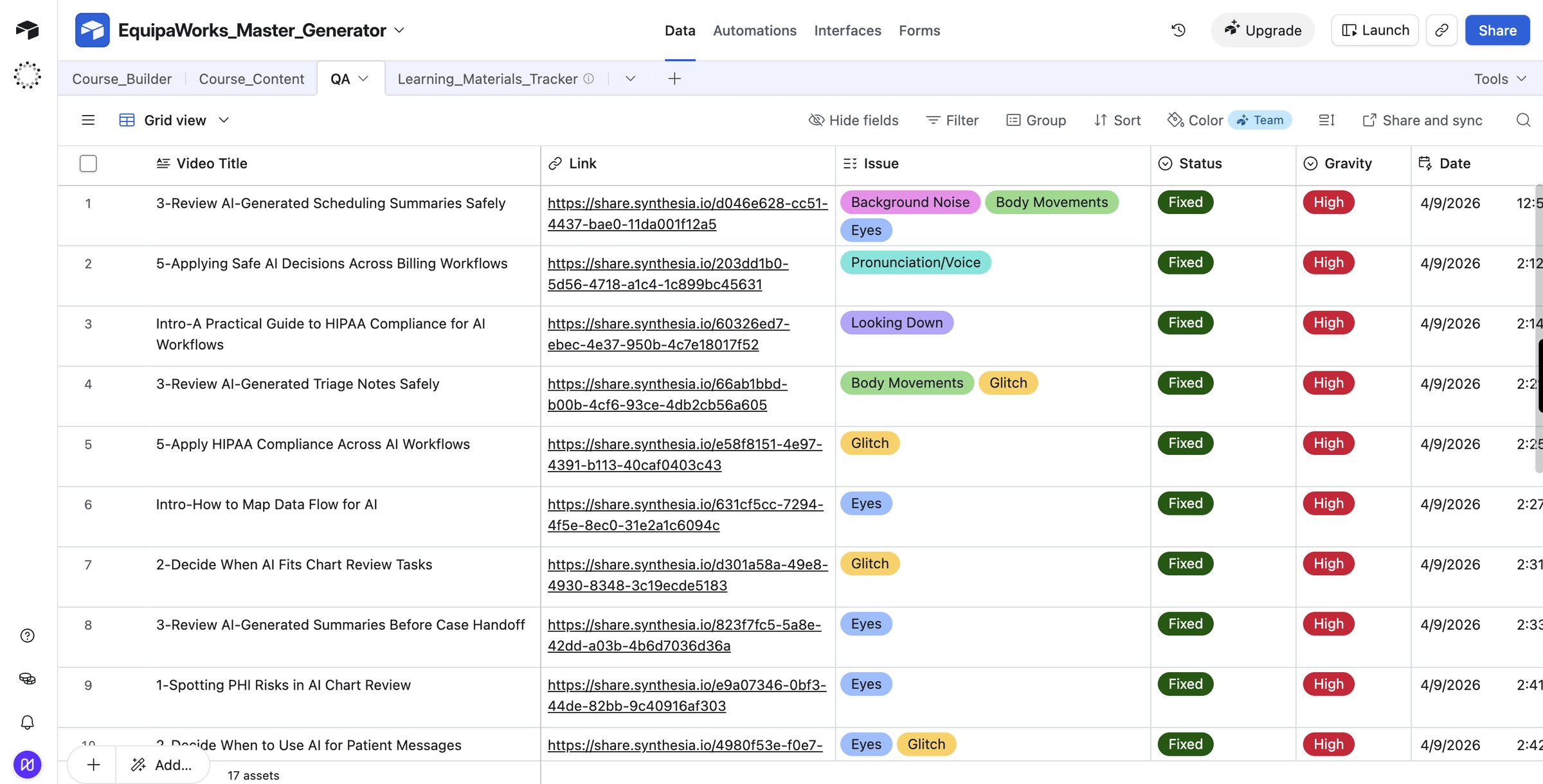Image resolution: width=1543 pixels, height=784 pixels.
Task: Click the Airtable home icon
Action: point(27,30)
